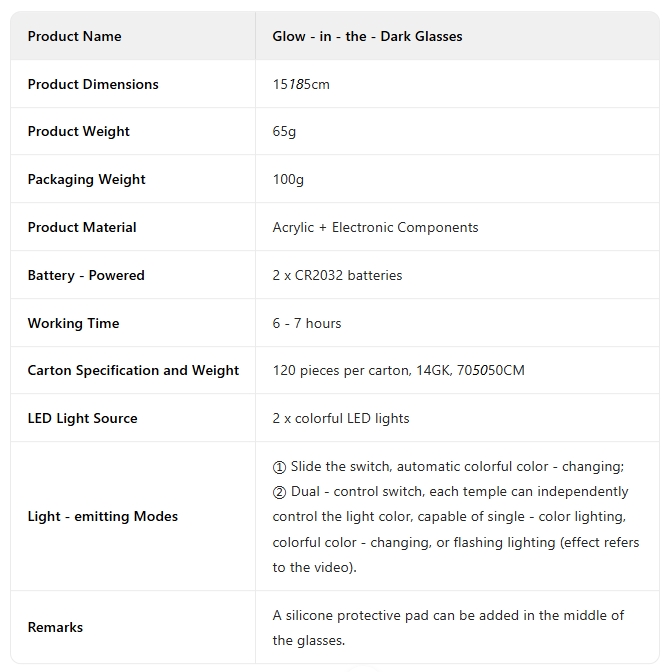Viewport: 669px width, 672px height.
Task: Select the 100g packaging value
Action: [x=288, y=180]
